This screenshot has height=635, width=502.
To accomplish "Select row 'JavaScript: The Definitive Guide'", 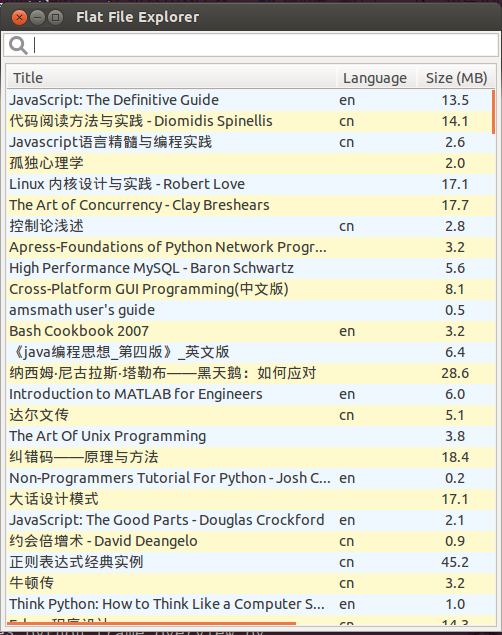I will pos(251,100).
